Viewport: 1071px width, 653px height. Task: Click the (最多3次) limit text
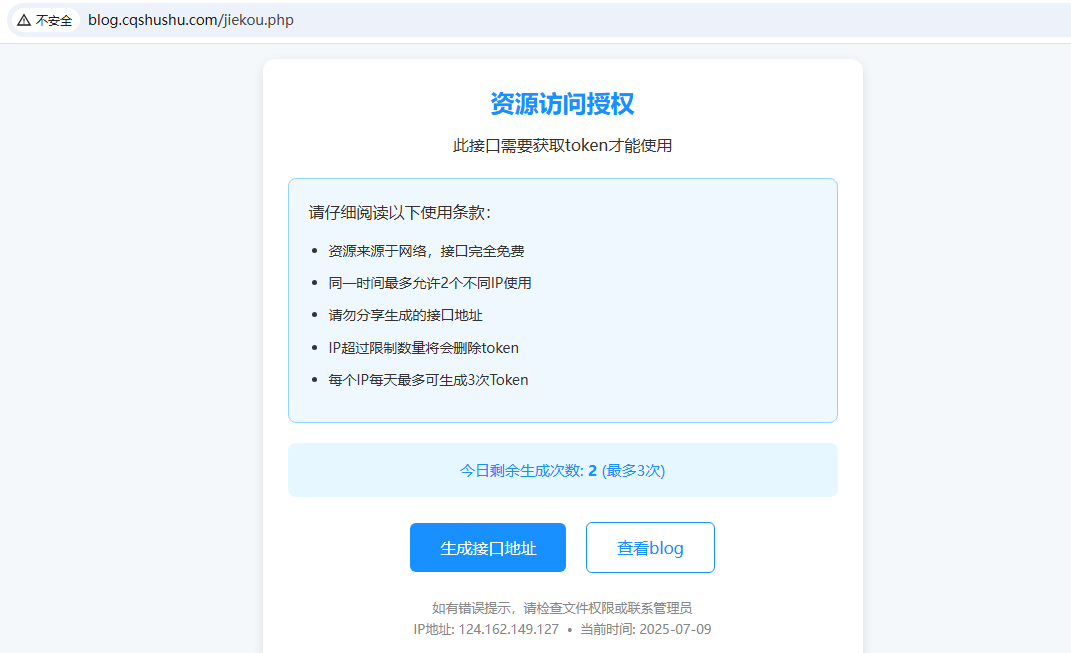(633, 470)
